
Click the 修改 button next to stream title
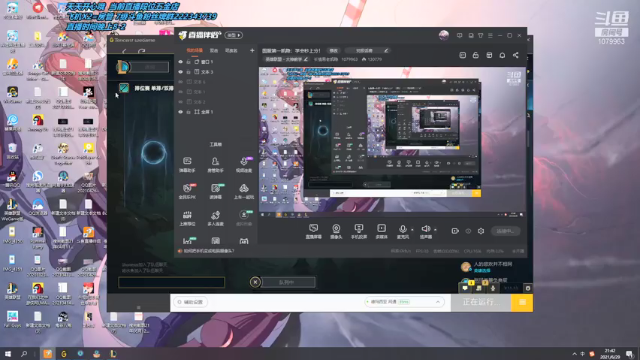[x=333, y=51]
